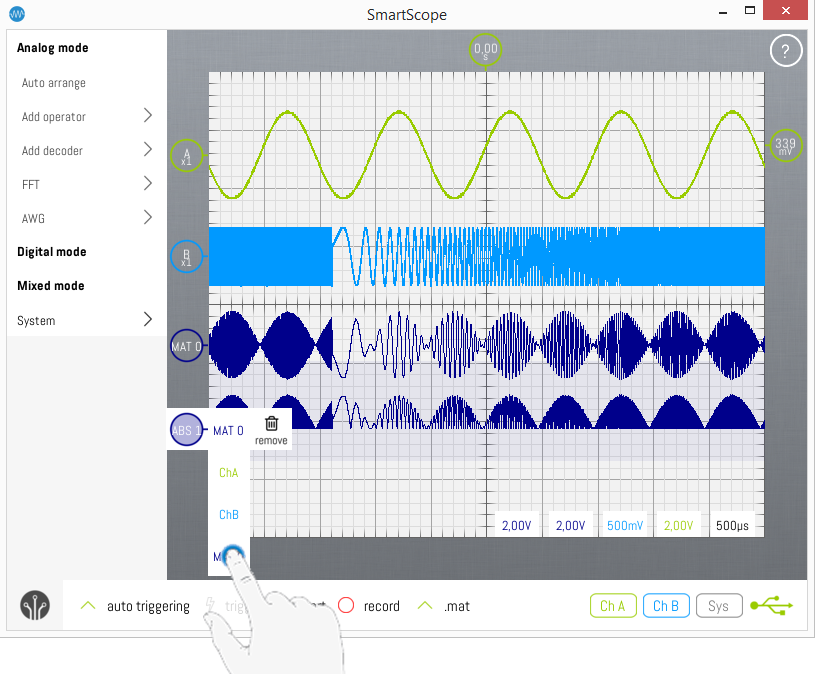The image size is (815, 674).
Task: Click the MAT 0 operator indicator
Action: point(186,347)
